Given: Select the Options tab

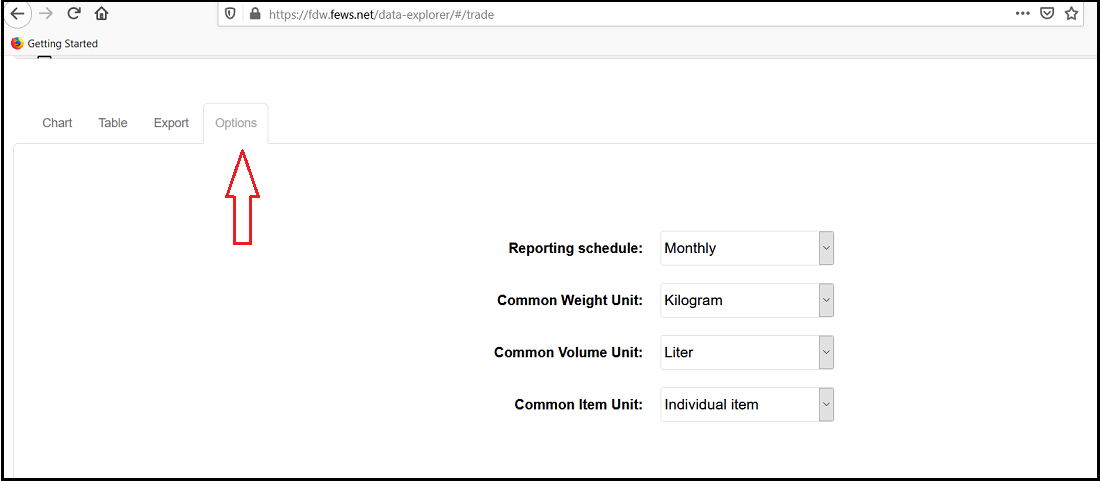Looking at the screenshot, I should [x=236, y=123].
